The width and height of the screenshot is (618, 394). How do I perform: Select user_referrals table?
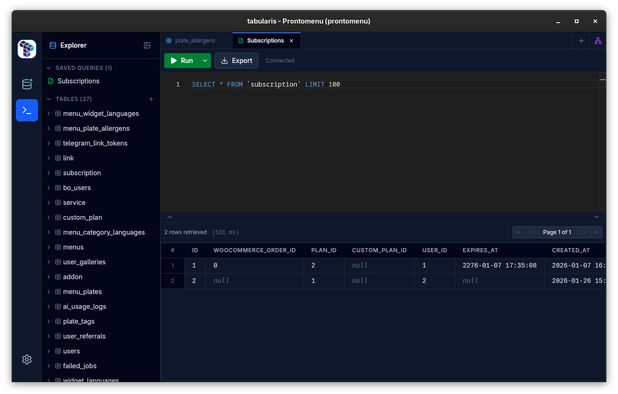click(84, 336)
